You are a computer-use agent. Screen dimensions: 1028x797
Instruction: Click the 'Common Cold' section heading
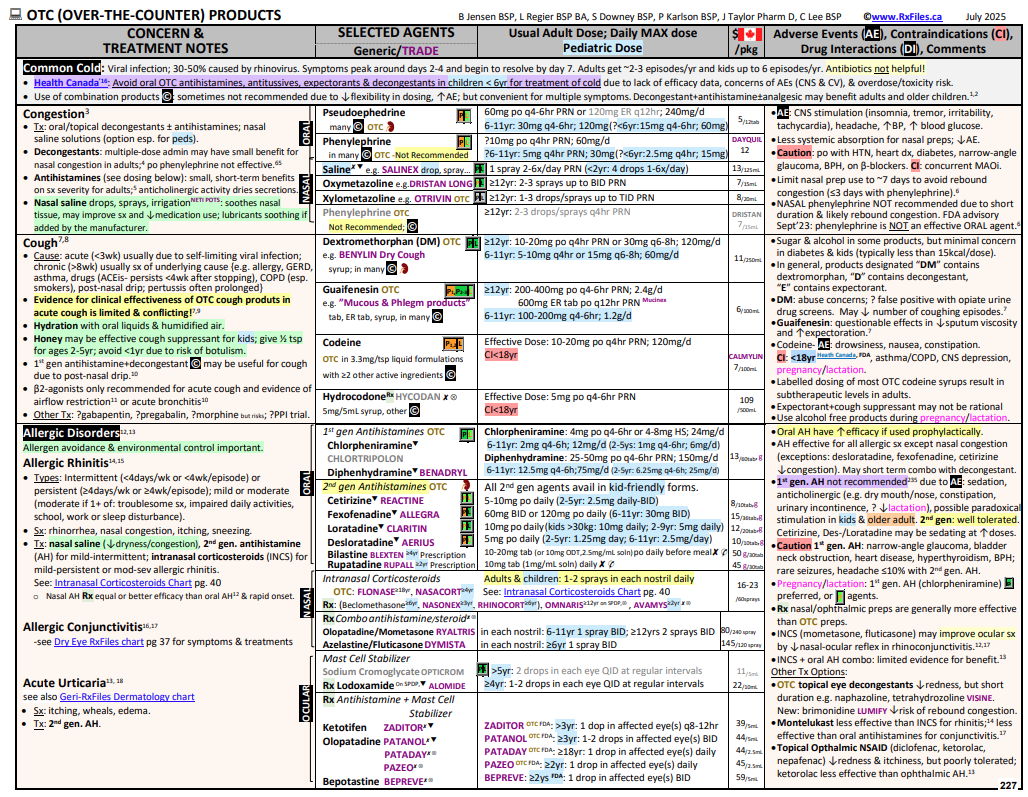tap(62, 68)
